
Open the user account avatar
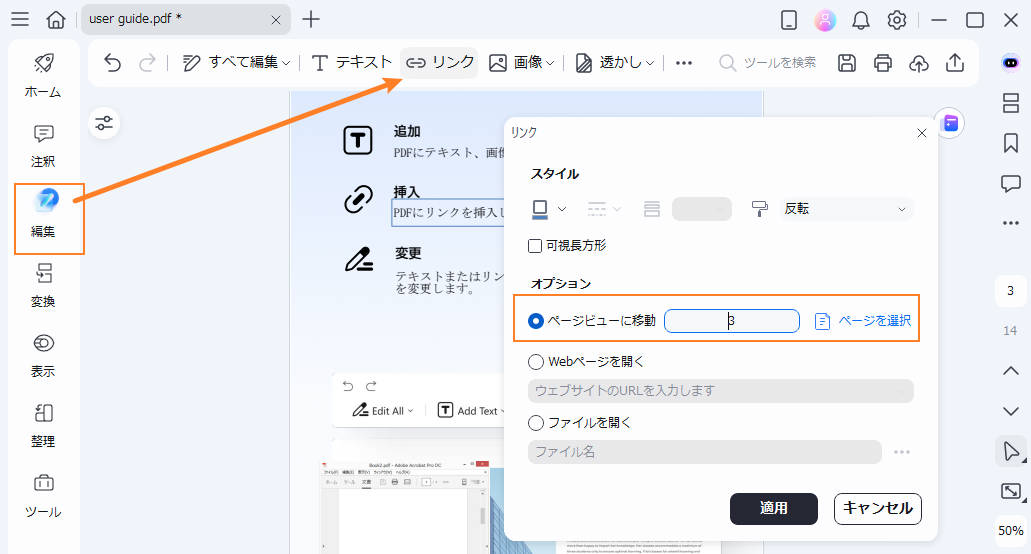825,20
